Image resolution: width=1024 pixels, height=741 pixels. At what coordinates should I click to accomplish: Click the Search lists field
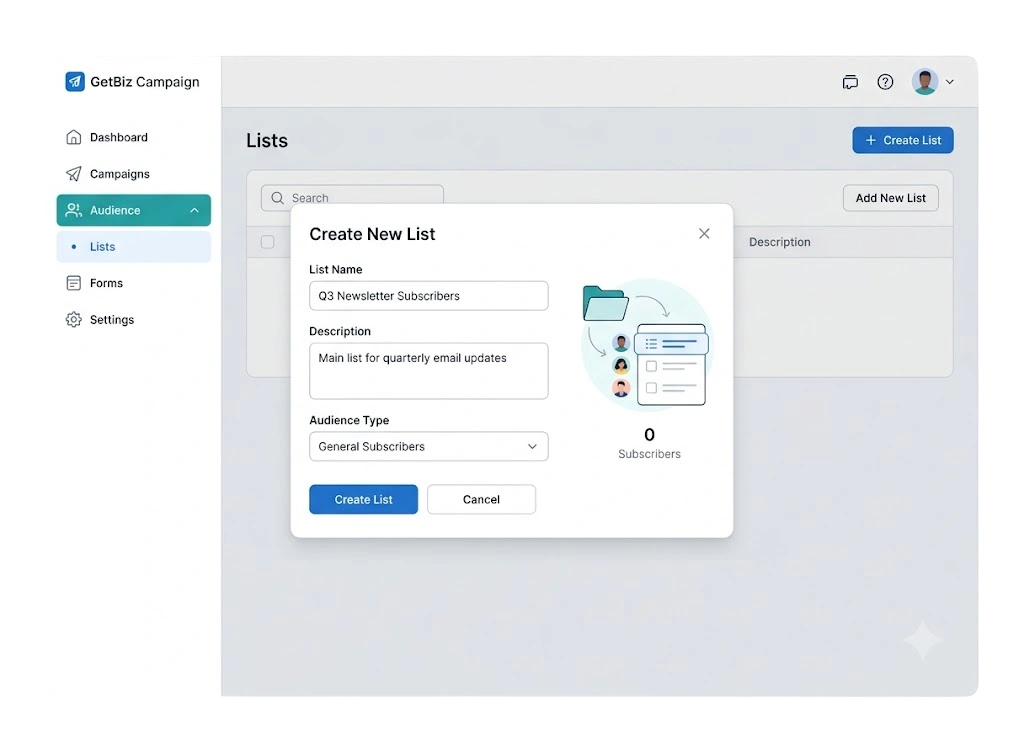[x=353, y=198]
